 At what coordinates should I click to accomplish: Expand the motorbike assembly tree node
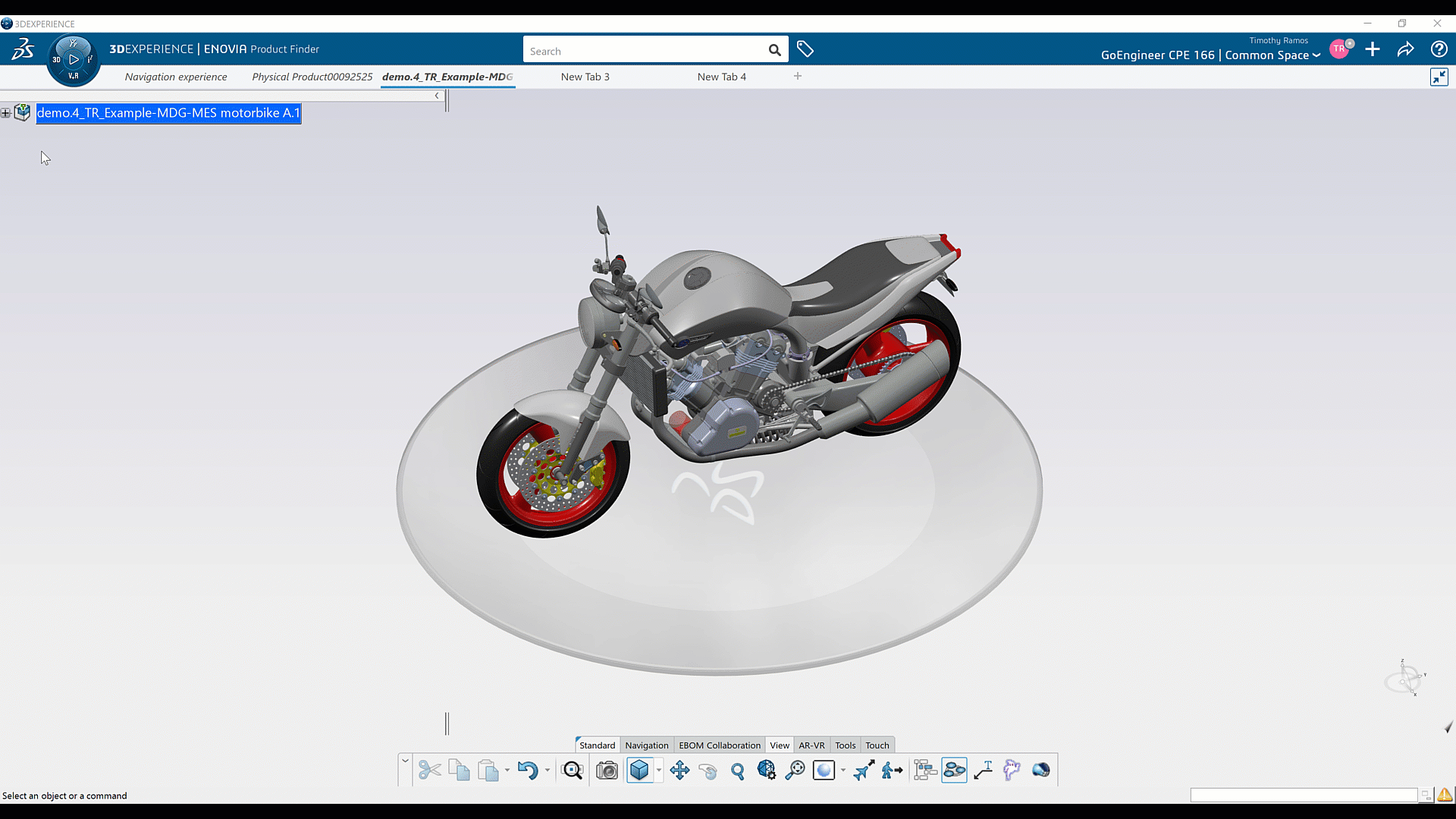click(4, 112)
